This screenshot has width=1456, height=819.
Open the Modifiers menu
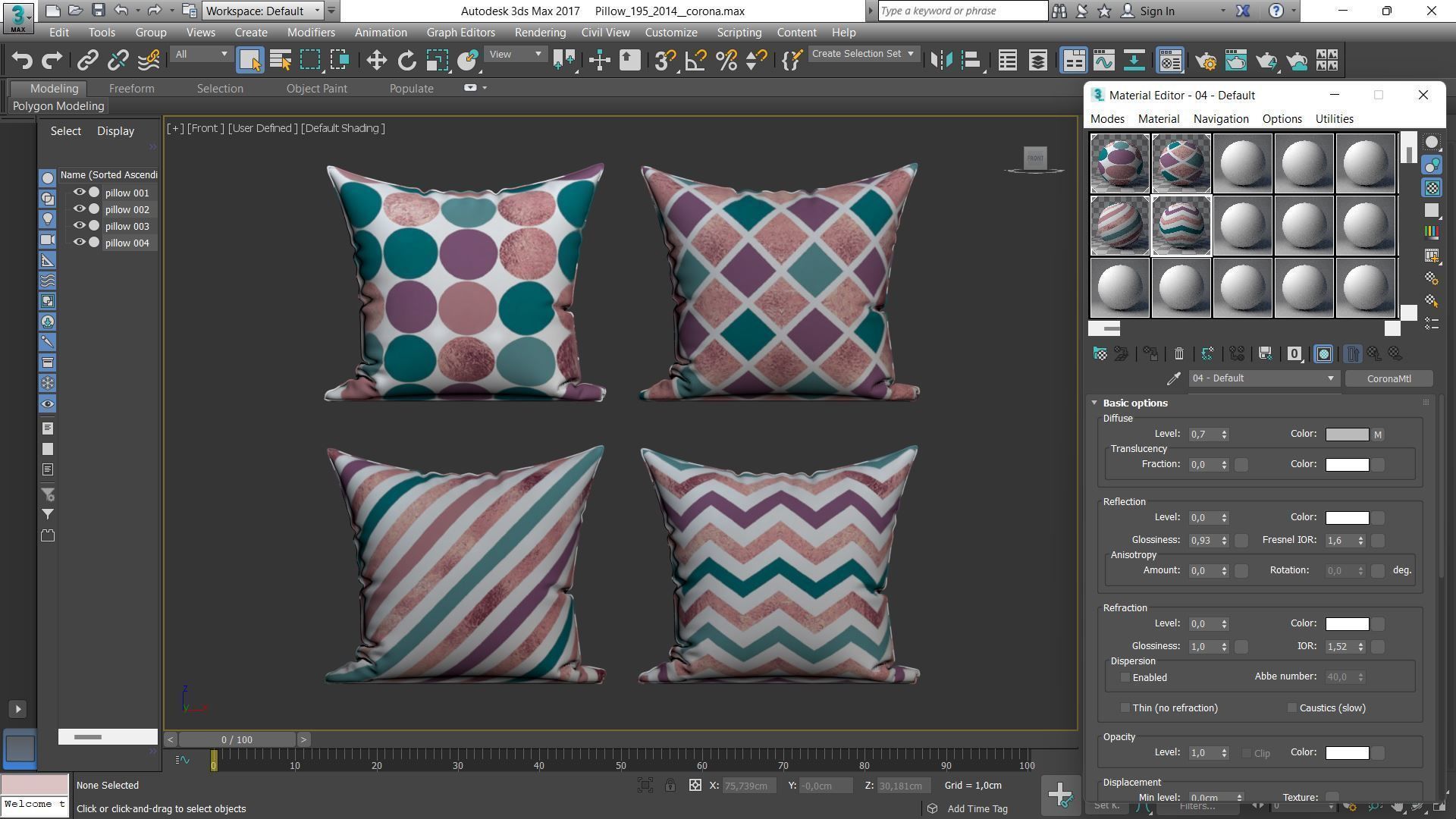tap(311, 33)
